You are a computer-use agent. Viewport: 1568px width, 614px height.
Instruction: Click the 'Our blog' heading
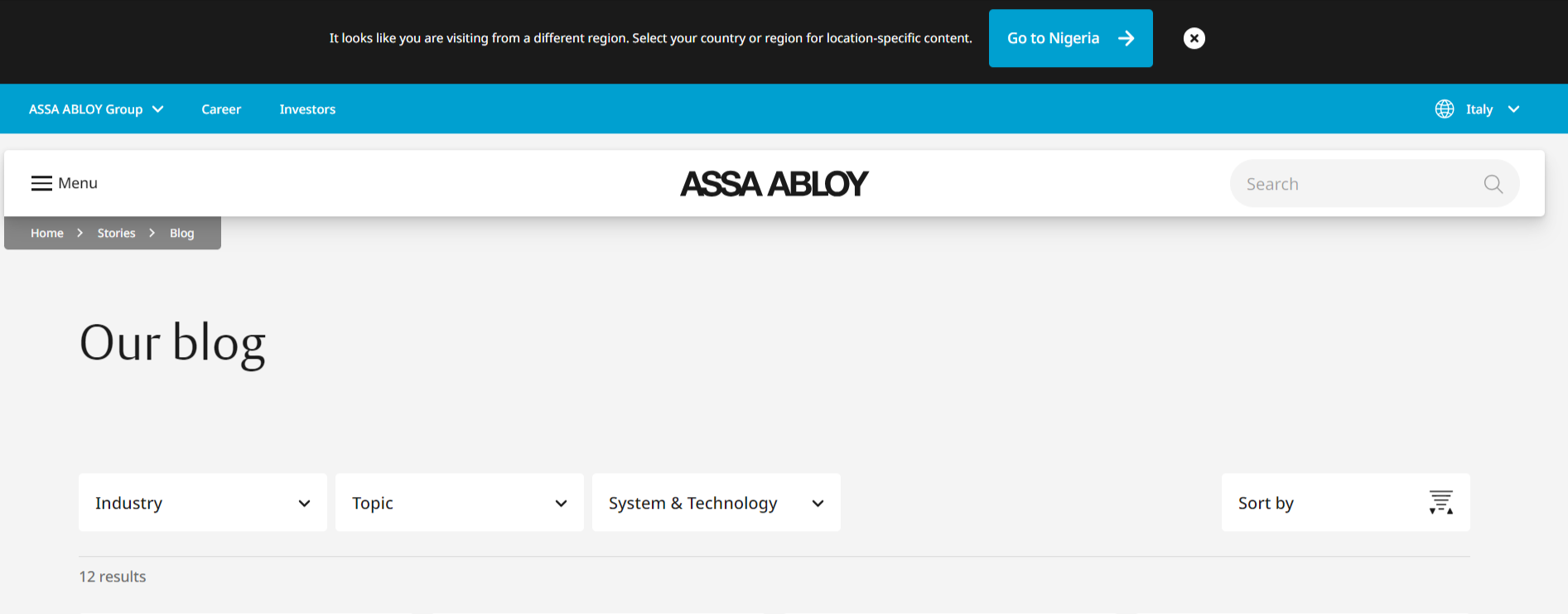(172, 343)
